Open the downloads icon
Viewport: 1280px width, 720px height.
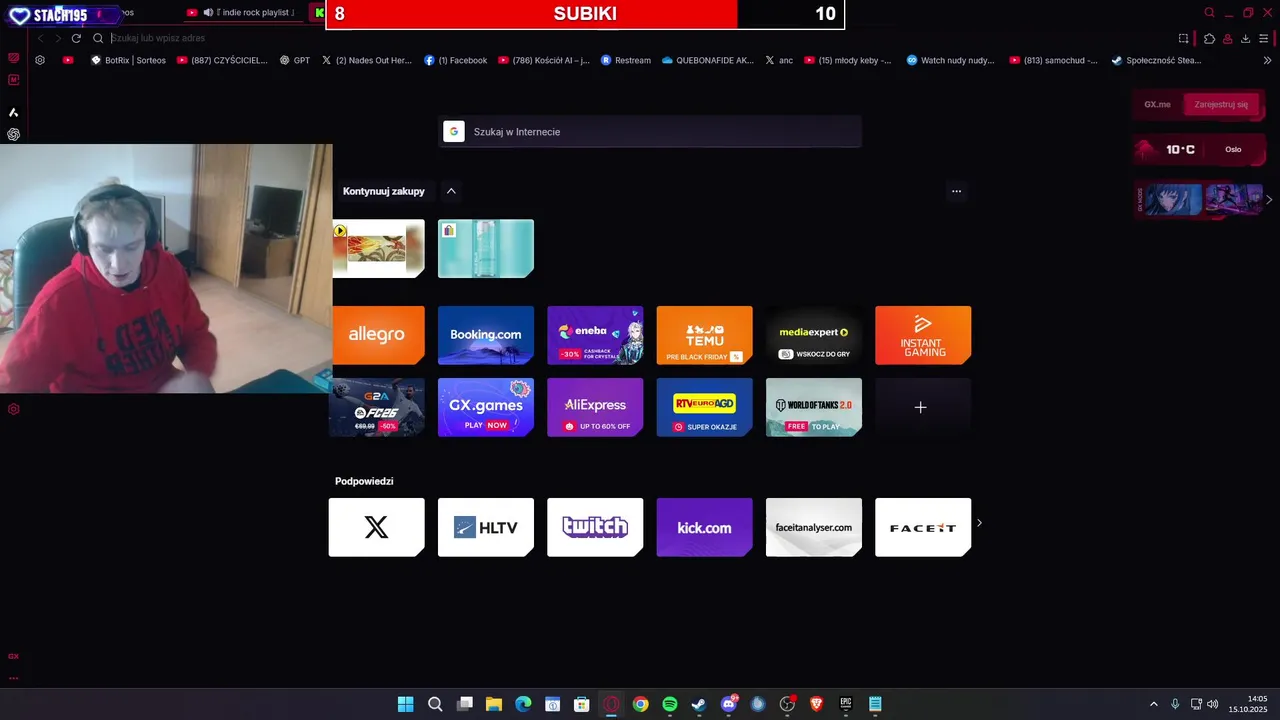[x=1245, y=38]
